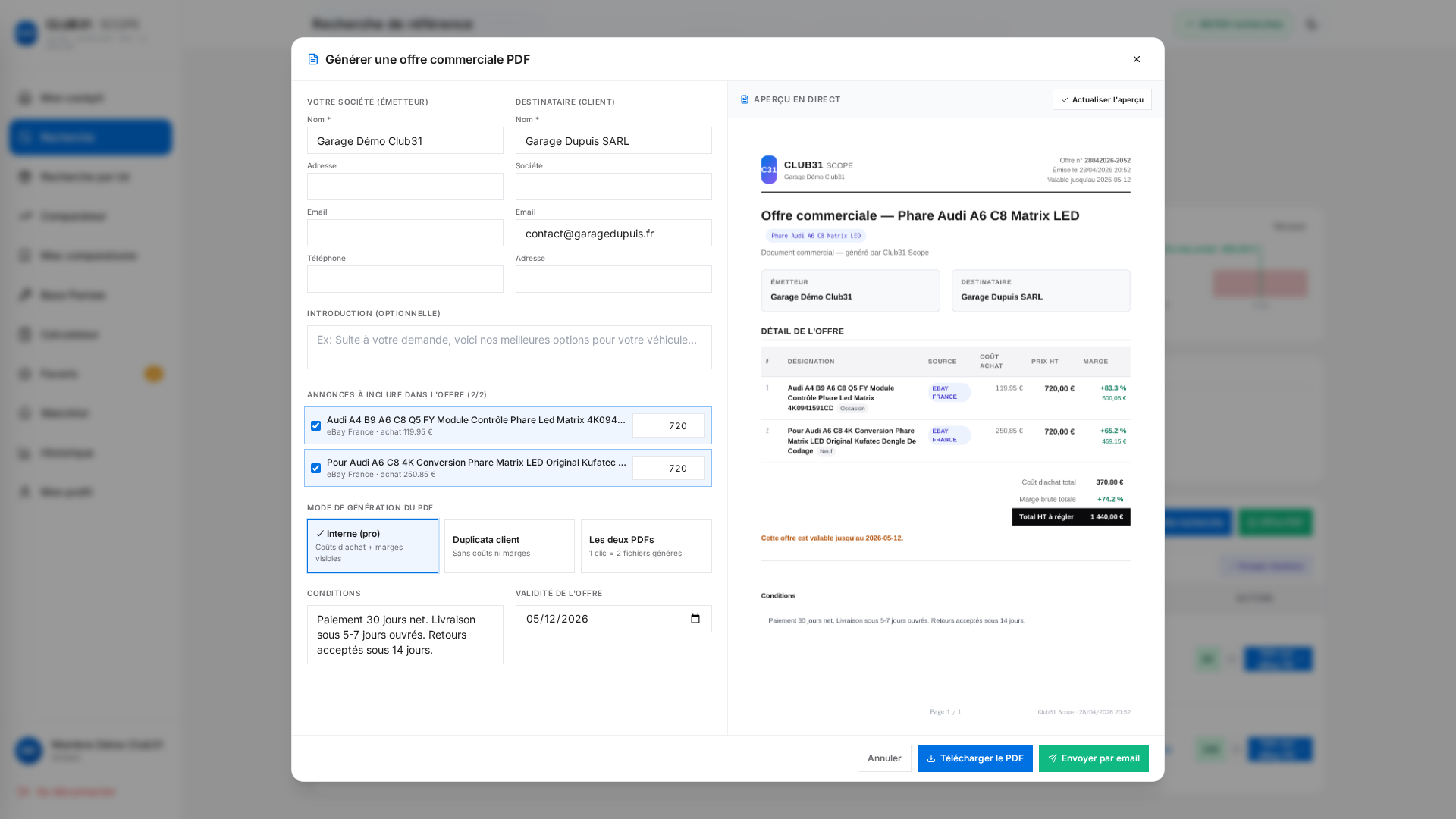Click Actualiser l'aperçu button
The image size is (1456, 819).
point(1102,99)
